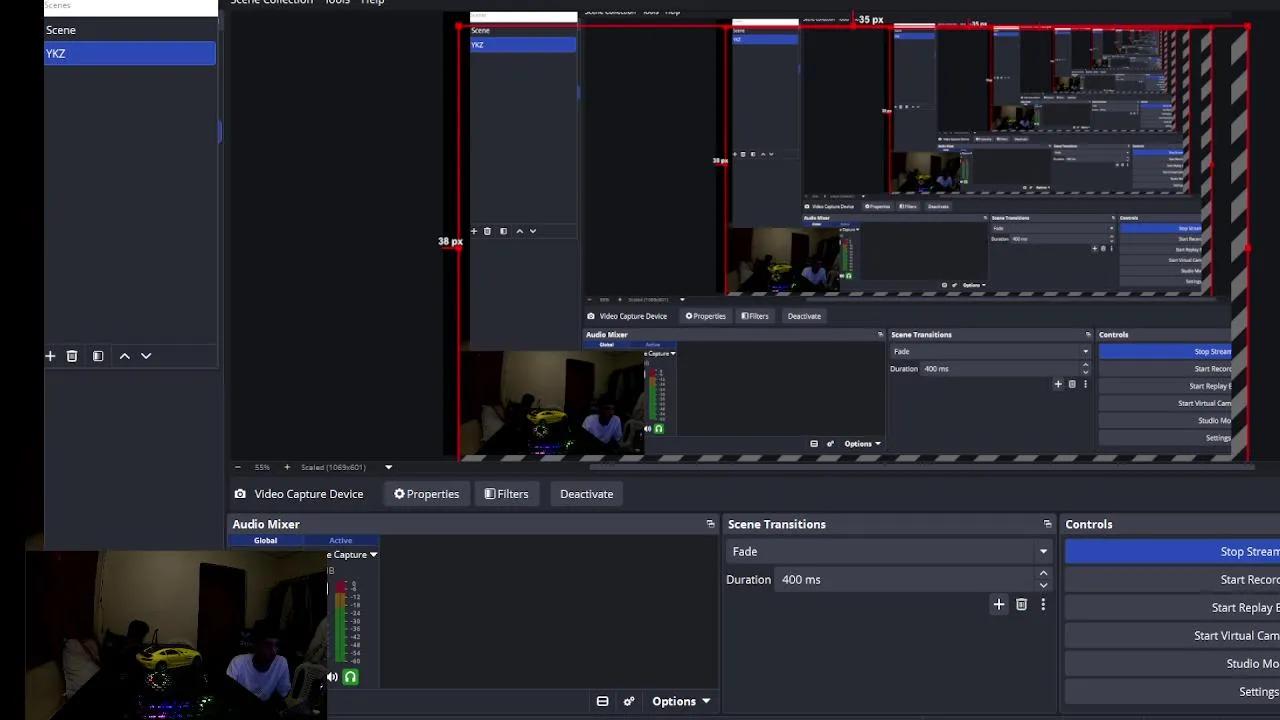
Task: Click the Audio Mixer panel title
Action: pyautogui.click(x=266, y=524)
